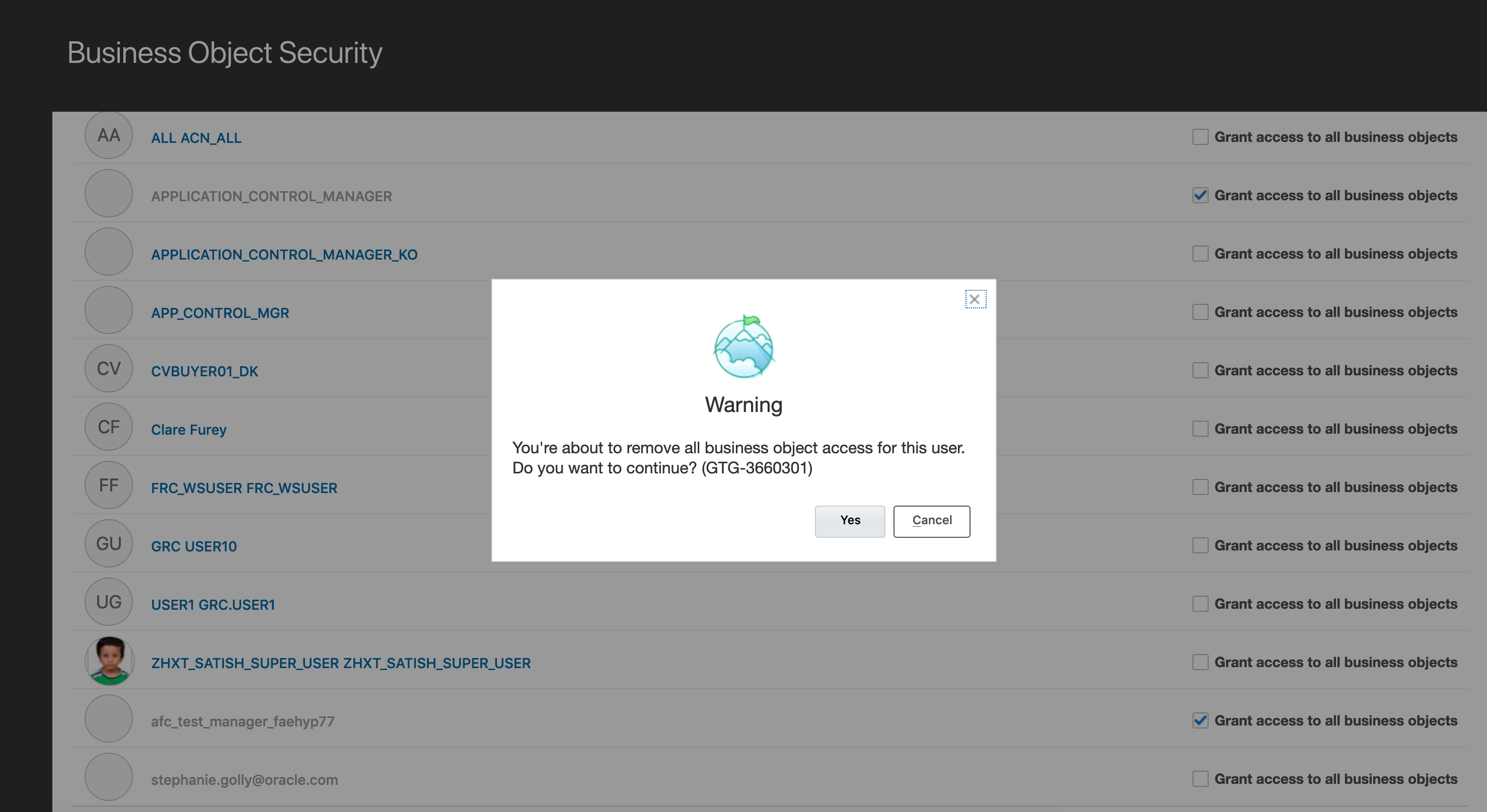Viewport: 1487px width, 812px height.
Task: Uncheck grant access for afc_test_manager_faehyp77
Action: pos(1200,719)
